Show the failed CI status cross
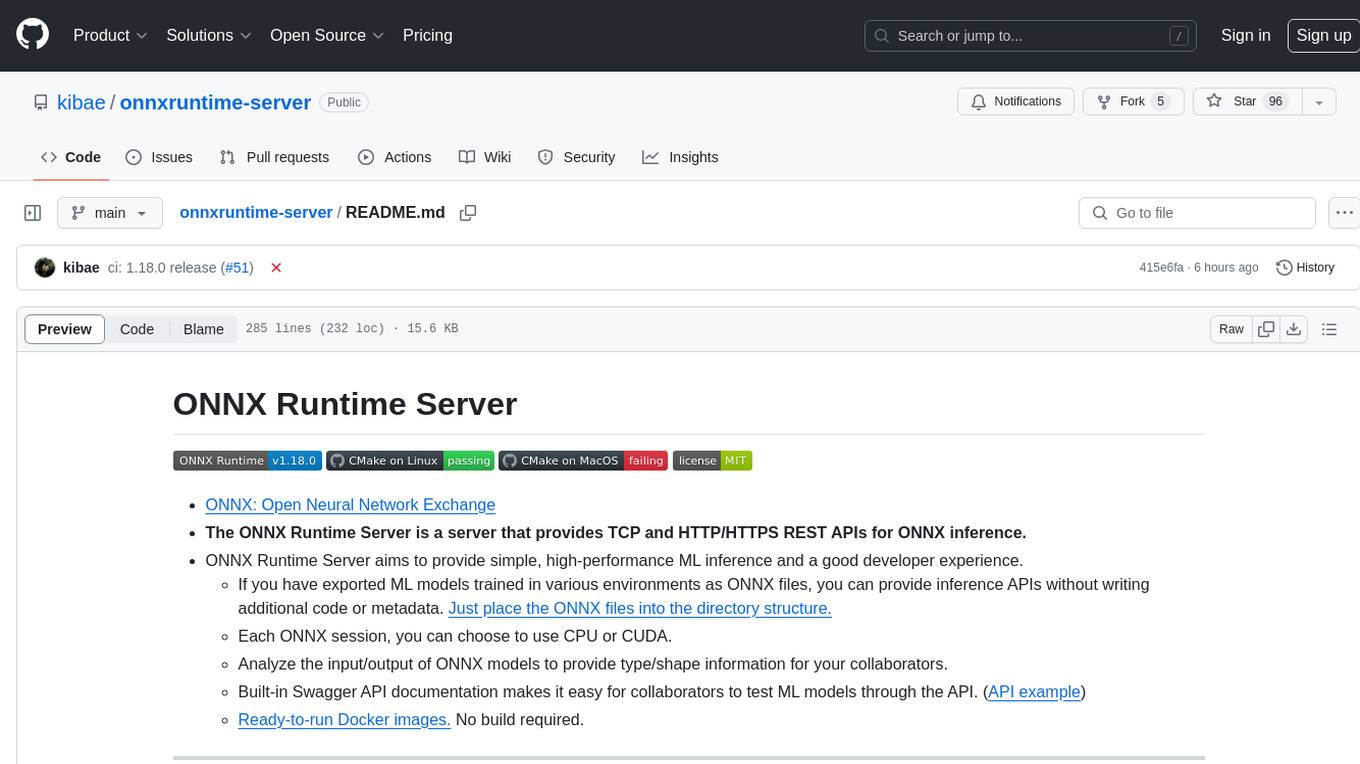 click(x=276, y=268)
